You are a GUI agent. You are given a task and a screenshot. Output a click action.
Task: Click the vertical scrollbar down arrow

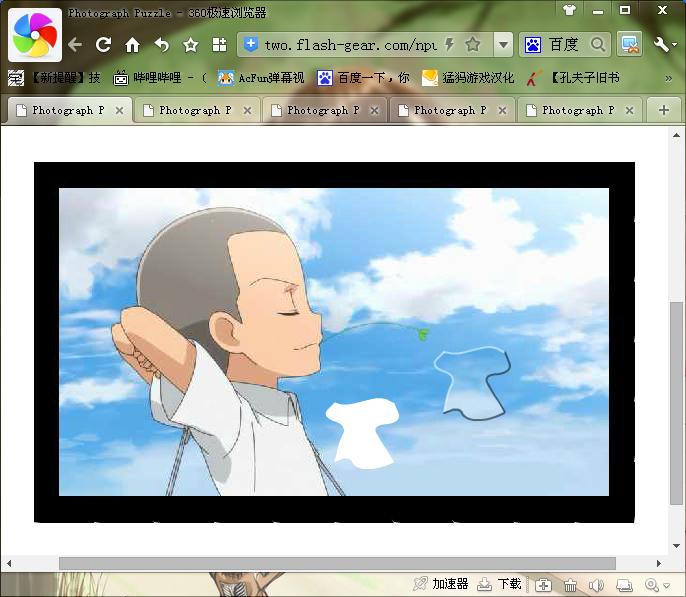(x=676, y=545)
